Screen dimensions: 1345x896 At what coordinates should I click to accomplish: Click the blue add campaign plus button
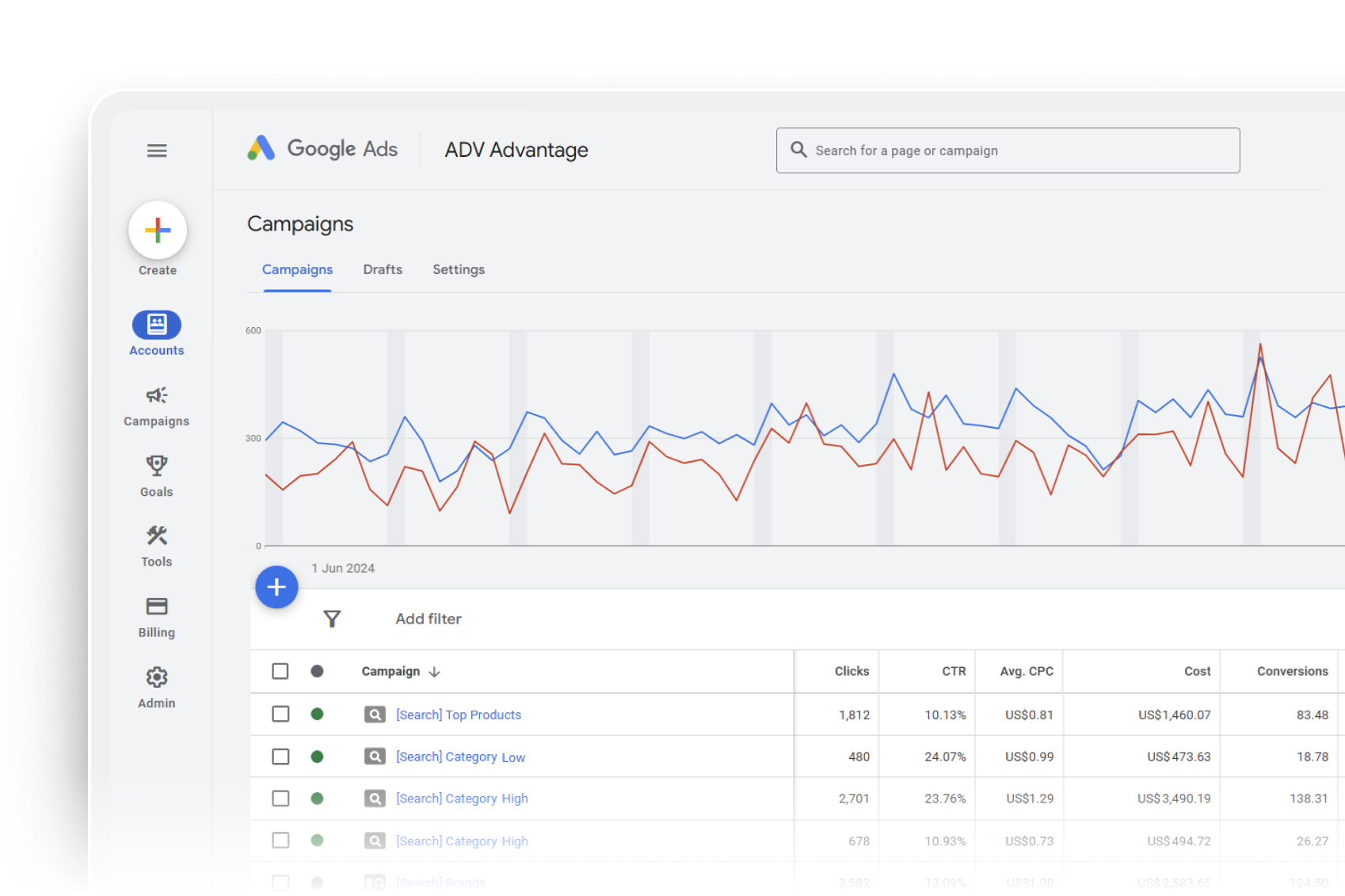pyautogui.click(x=276, y=587)
